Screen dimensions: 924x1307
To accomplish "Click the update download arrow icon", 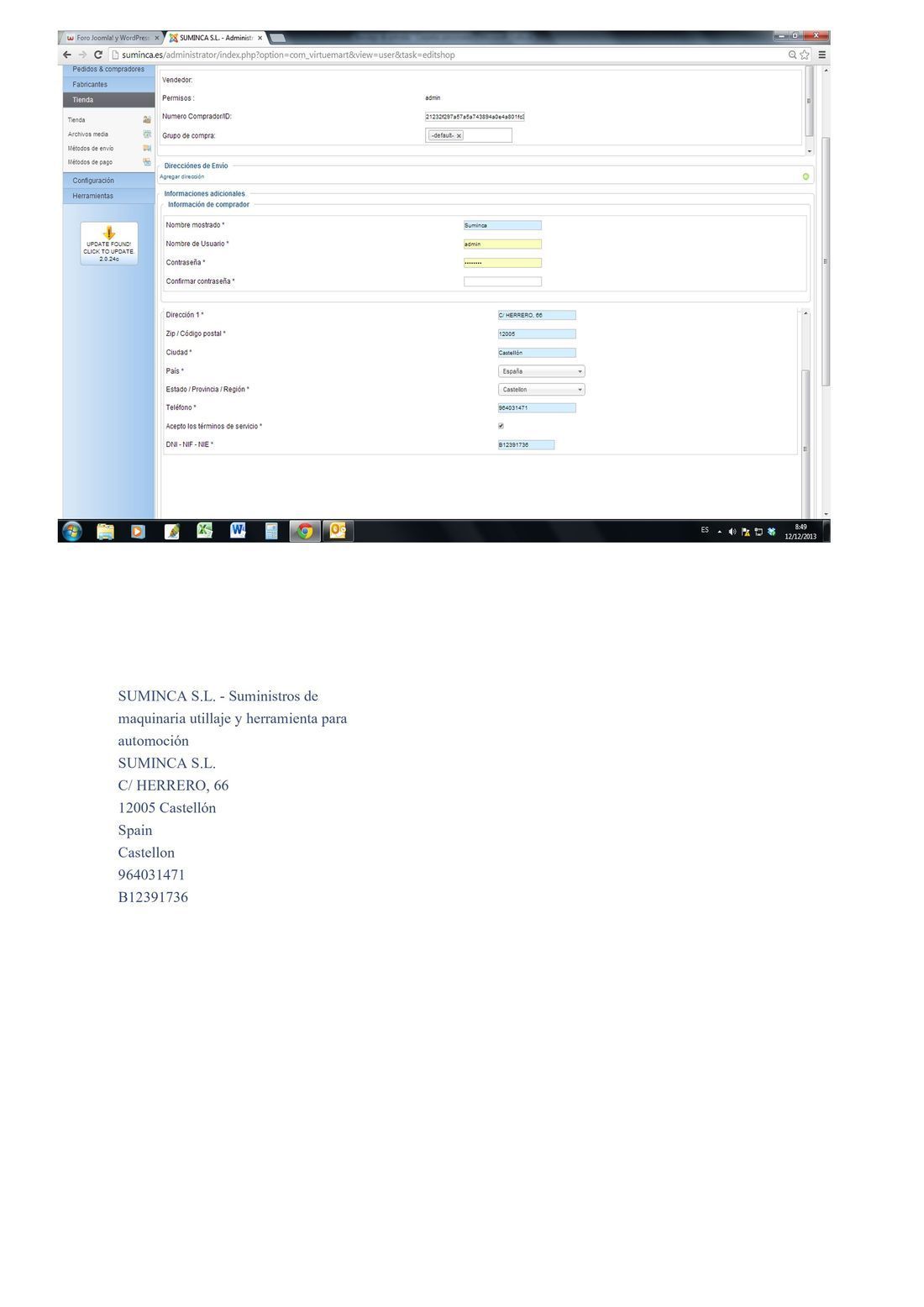I will 109,233.
